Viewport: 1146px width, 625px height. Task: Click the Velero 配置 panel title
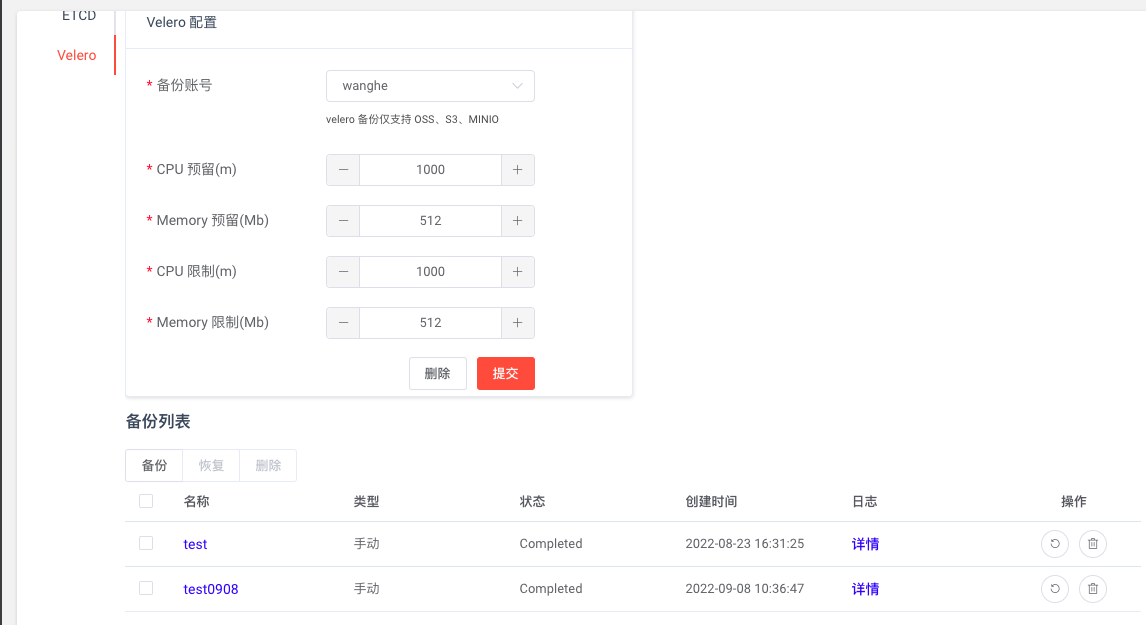pos(181,23)
